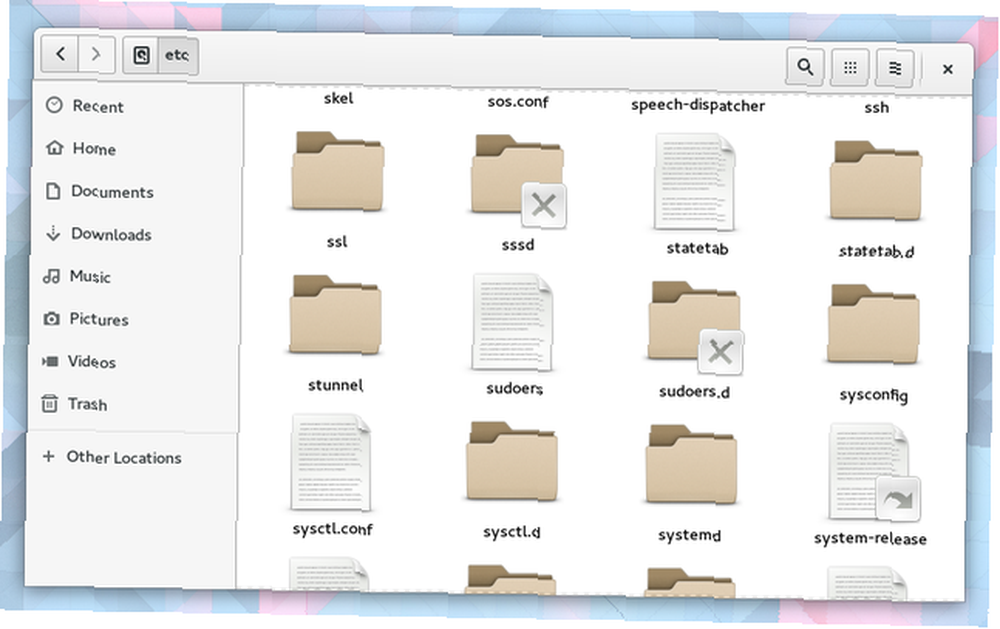
Task: Click the root disk icon in path bar
Action: tap(142, 56)
